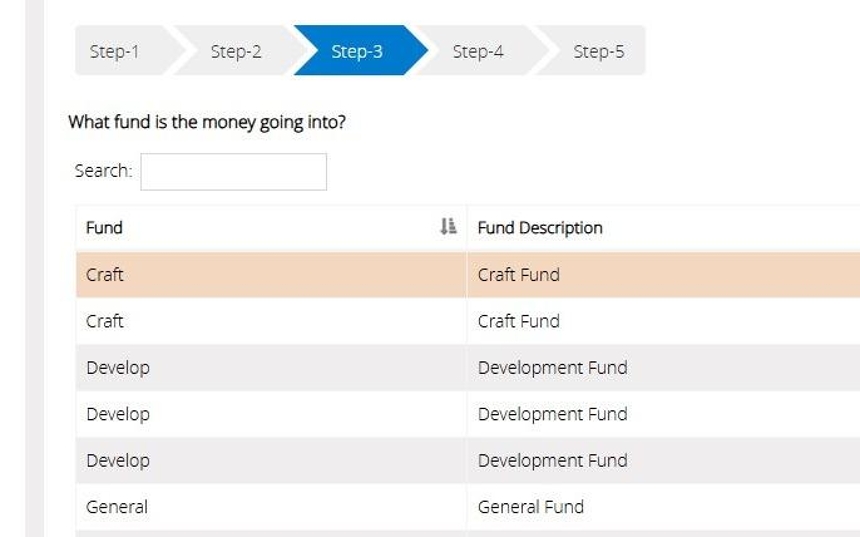
Task: Click the General Fund description cell
Action: pyautogui.click(x=530, y=507)
